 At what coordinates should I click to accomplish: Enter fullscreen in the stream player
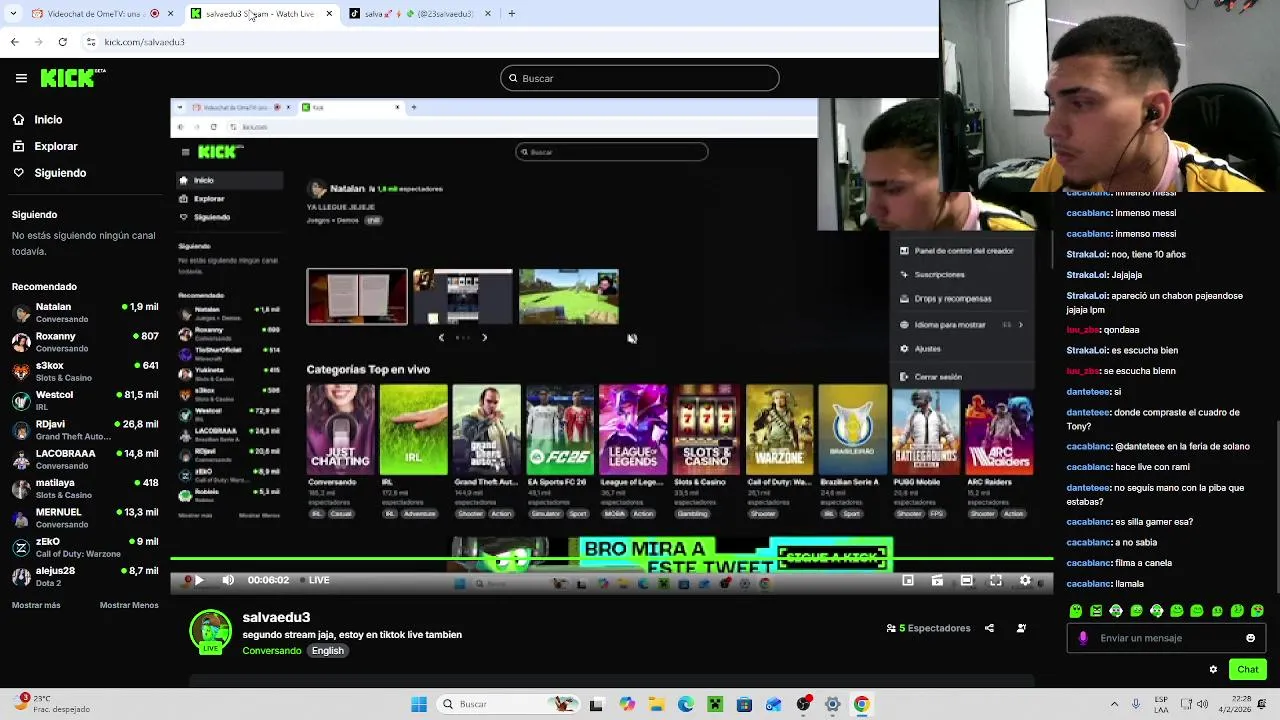pos(996,580)
